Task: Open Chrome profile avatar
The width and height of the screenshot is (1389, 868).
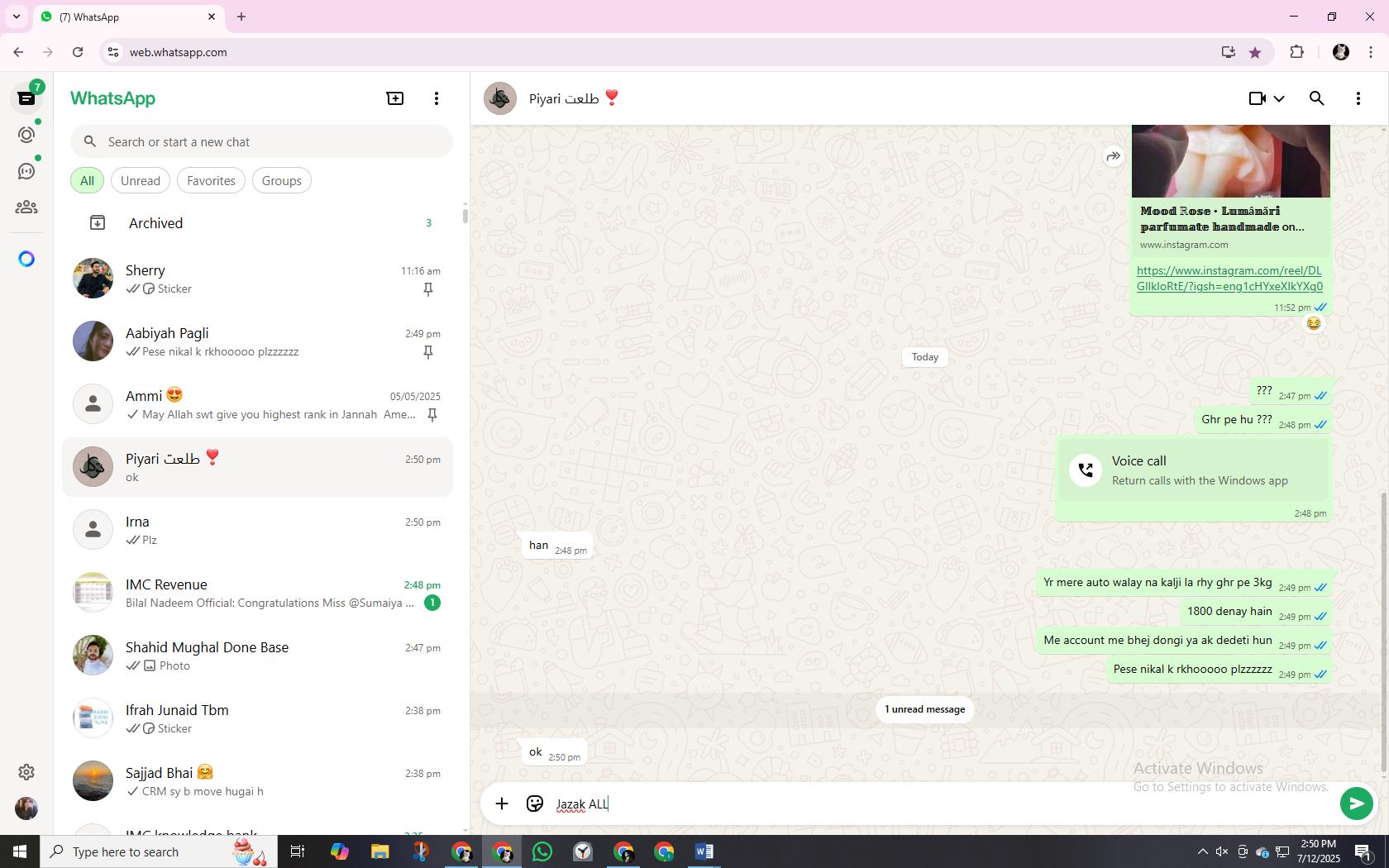Action: point(1341,52)
